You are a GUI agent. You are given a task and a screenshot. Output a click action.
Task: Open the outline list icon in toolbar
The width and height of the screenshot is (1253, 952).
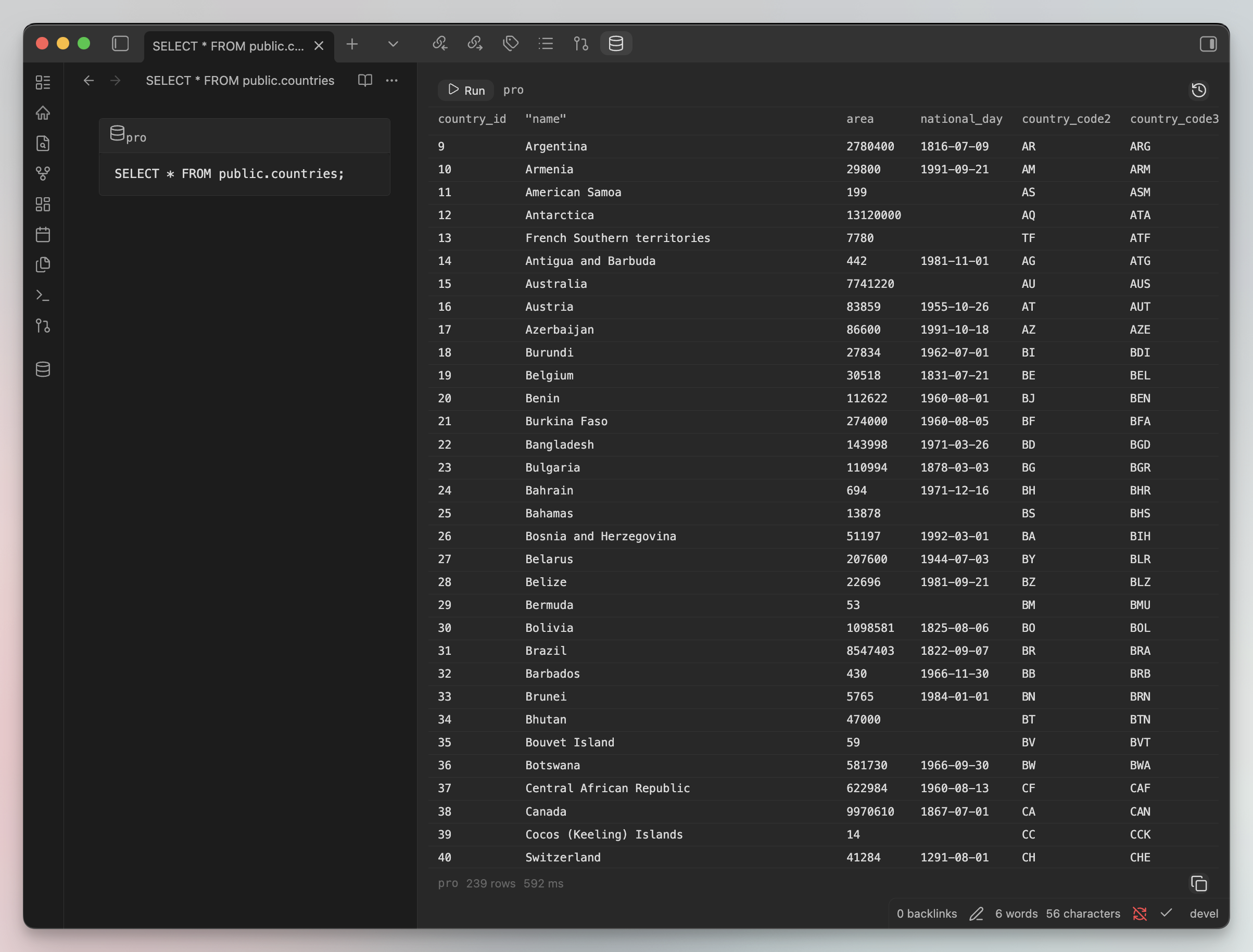(x=546, y=44)
